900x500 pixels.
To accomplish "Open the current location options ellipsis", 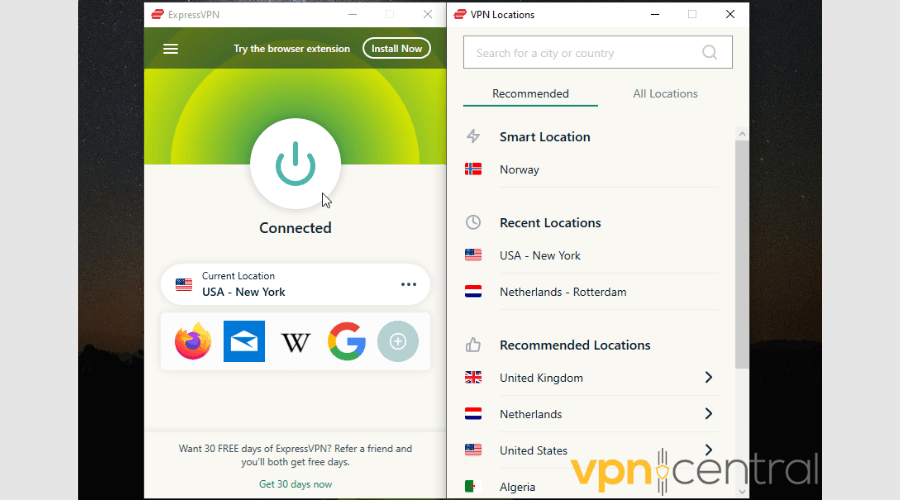I will pos(409,284).
